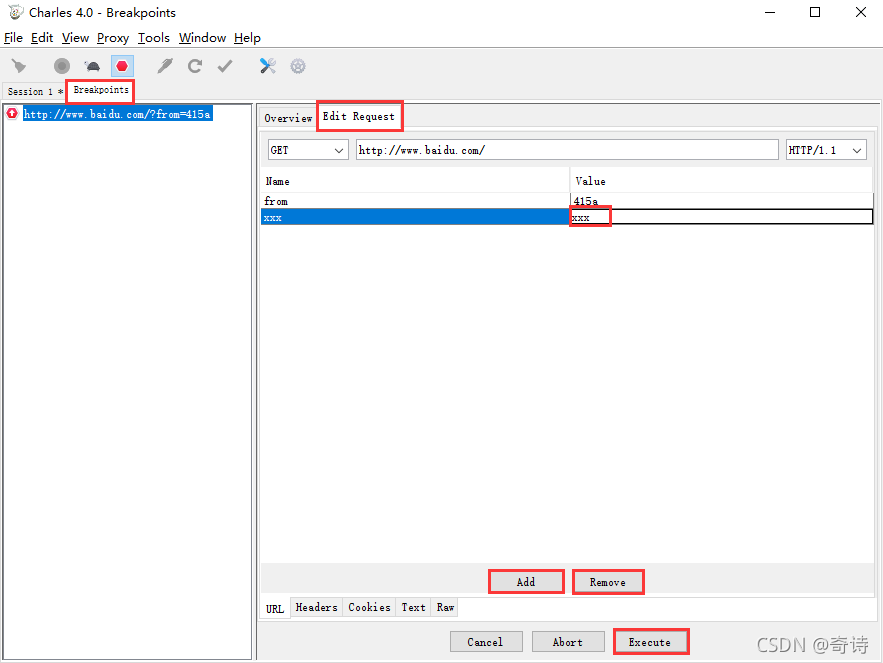This screenshot has height=663, width=883.
Task: Click the Abort button
Action: click(568, 642)
